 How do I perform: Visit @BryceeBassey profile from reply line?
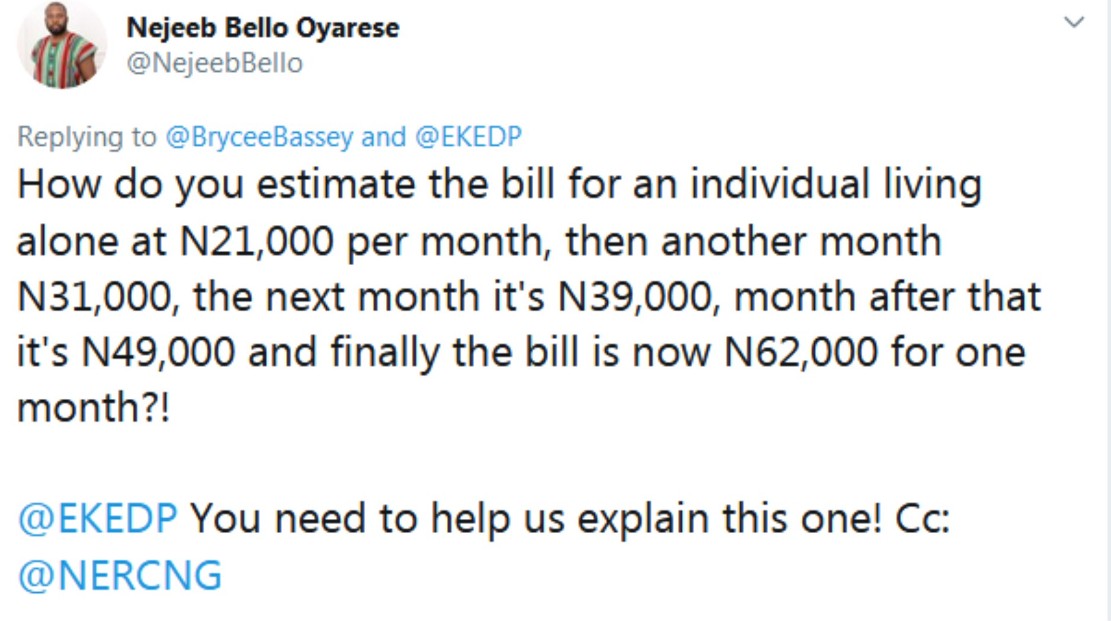coord(259,137)
